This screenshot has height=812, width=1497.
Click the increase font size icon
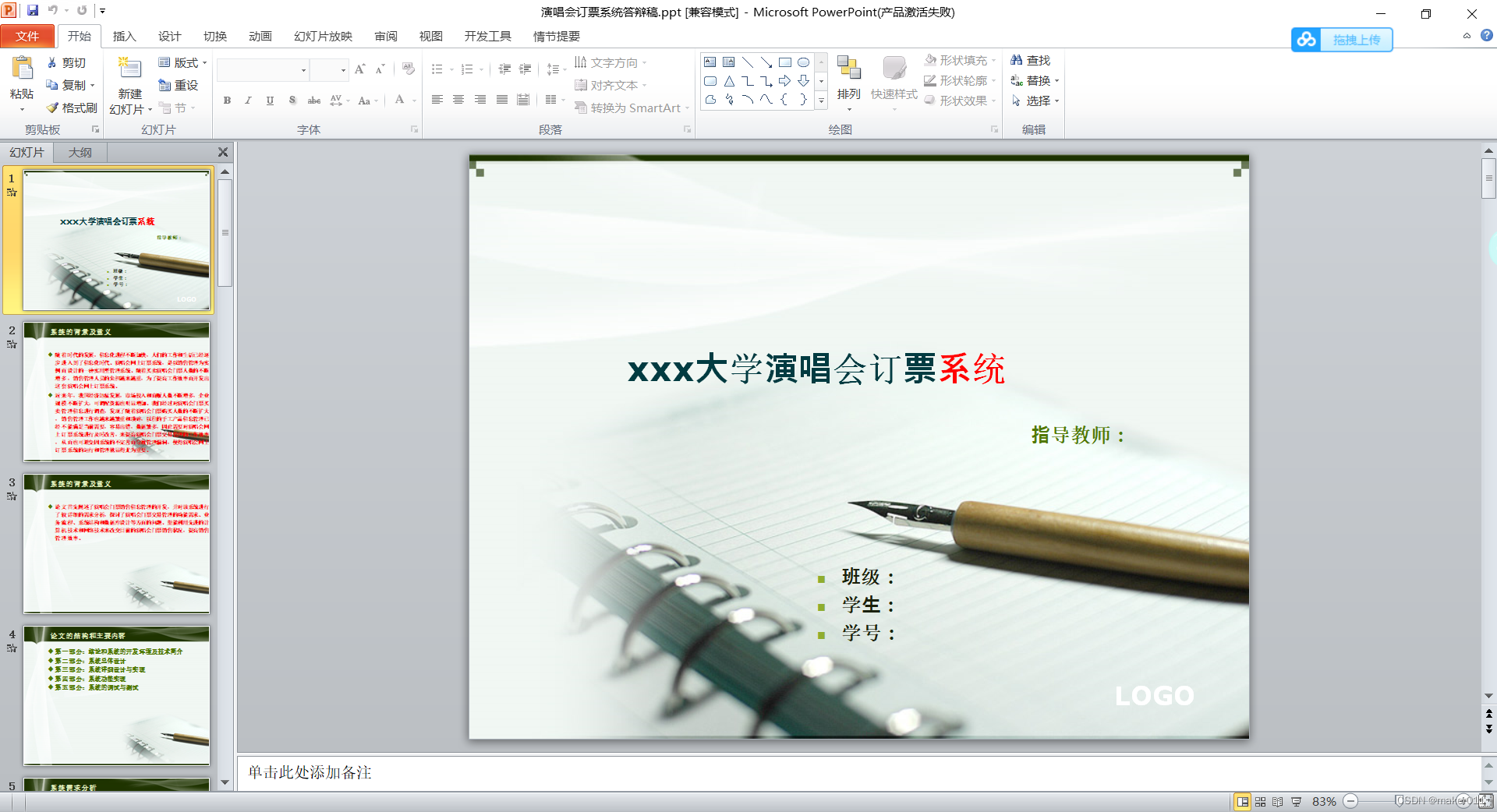(359, 69)
